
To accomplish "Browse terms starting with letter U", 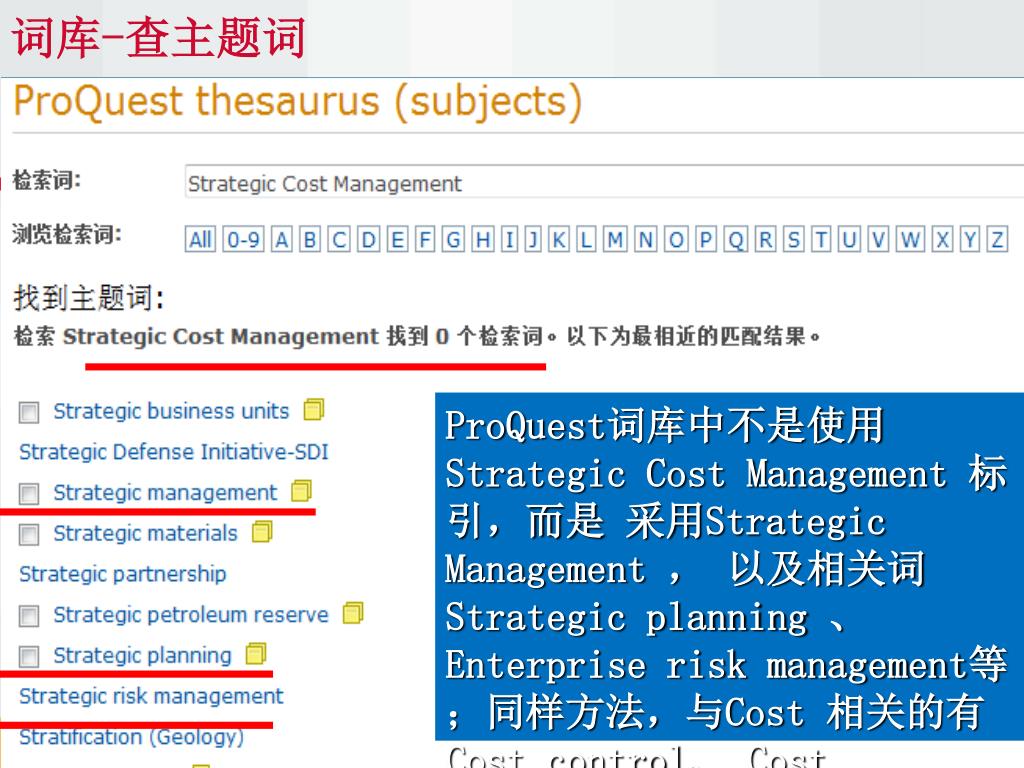I will pyautogui.click(x=849, y=240).
